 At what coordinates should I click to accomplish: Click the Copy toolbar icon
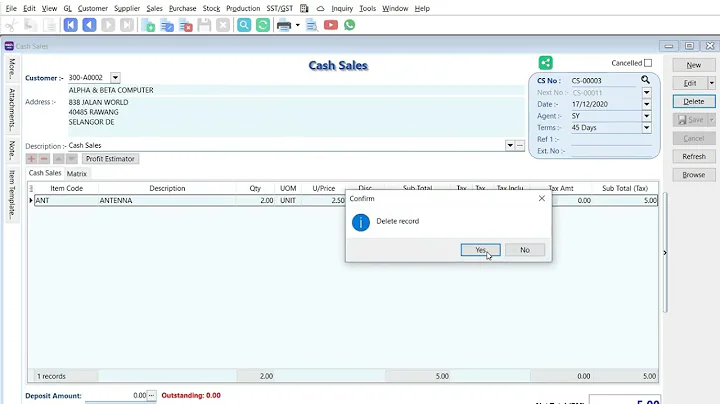tap(30, 25)
